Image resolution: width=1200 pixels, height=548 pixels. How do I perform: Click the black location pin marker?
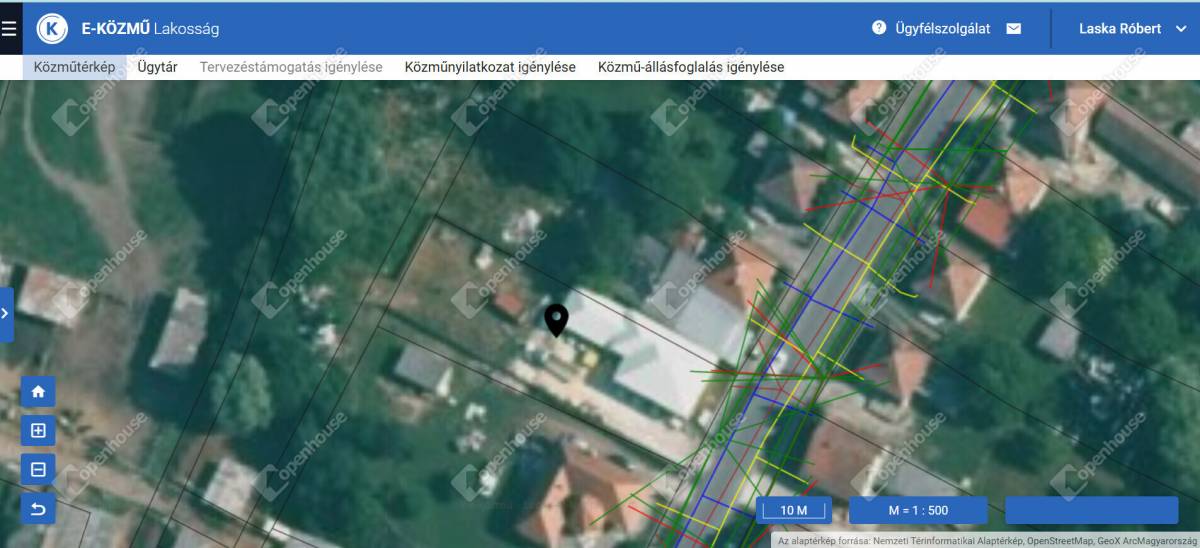(556, 320)
